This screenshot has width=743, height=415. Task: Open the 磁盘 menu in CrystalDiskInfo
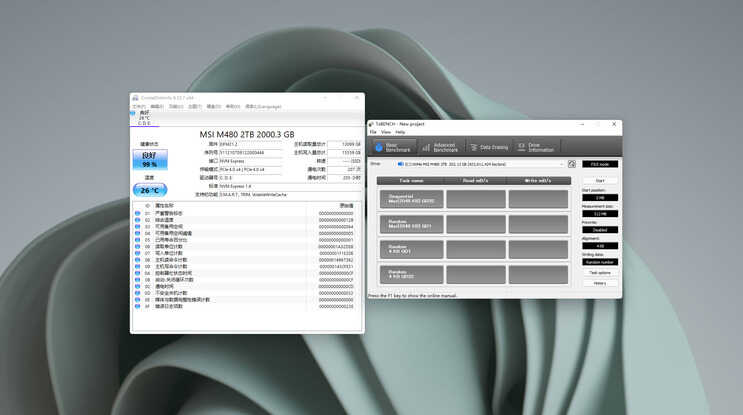[214, 107]
